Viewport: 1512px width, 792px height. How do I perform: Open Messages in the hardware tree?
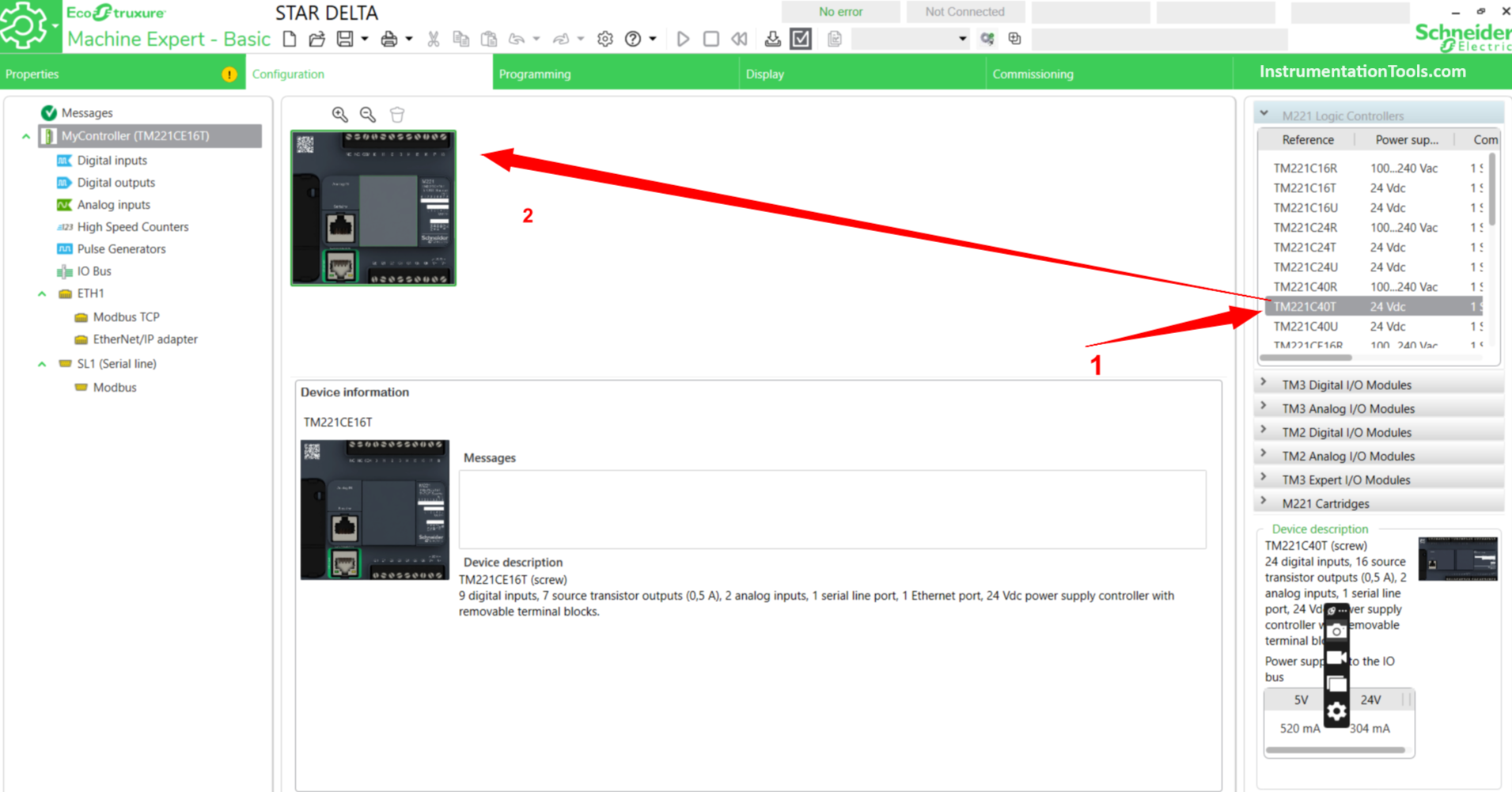pyautogui.click(x=87, y=113)
